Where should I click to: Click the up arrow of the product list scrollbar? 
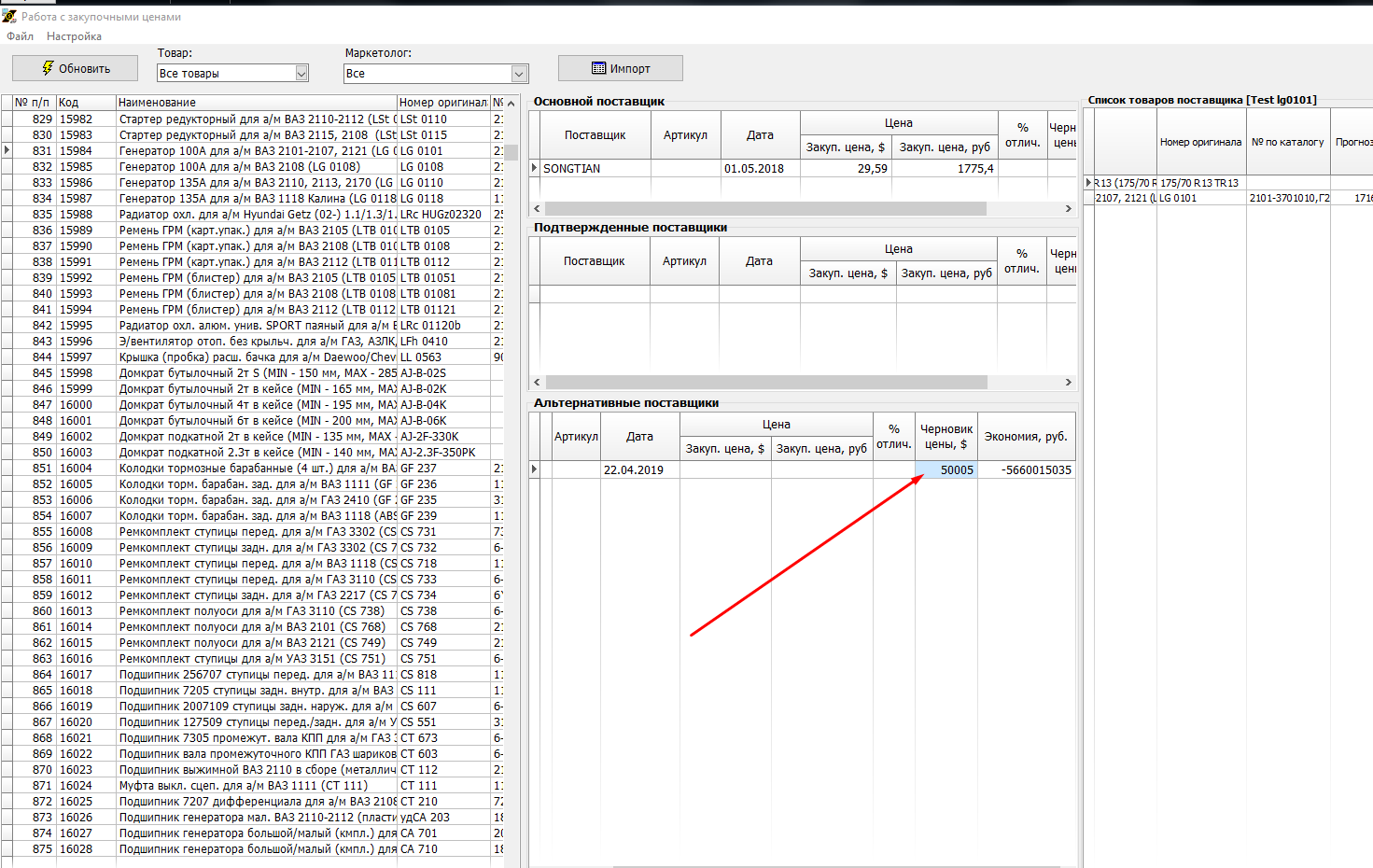(x=511, y=103)
